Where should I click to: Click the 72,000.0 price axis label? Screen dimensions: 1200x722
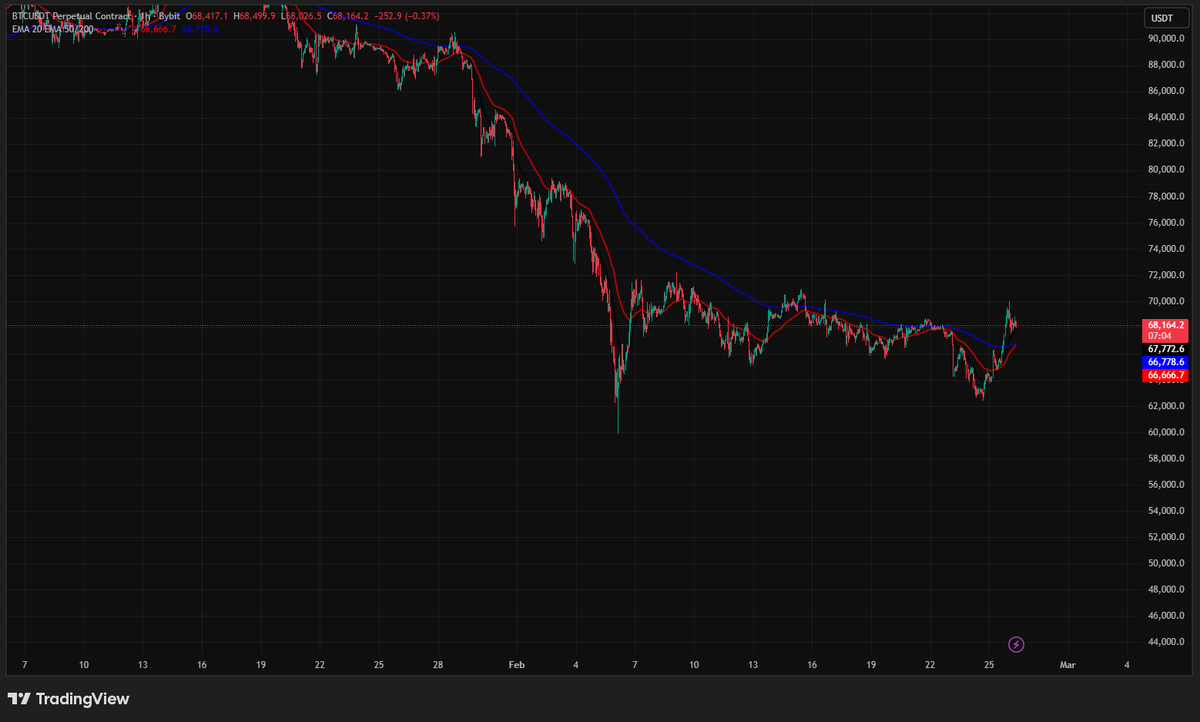(1166, 275)
